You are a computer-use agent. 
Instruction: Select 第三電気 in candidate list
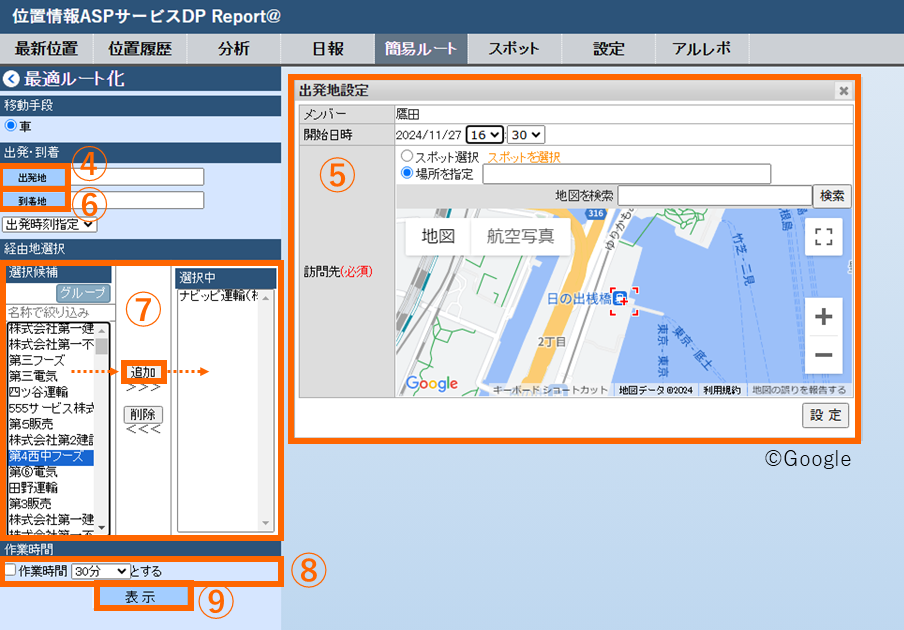click(x=51, y=376)
